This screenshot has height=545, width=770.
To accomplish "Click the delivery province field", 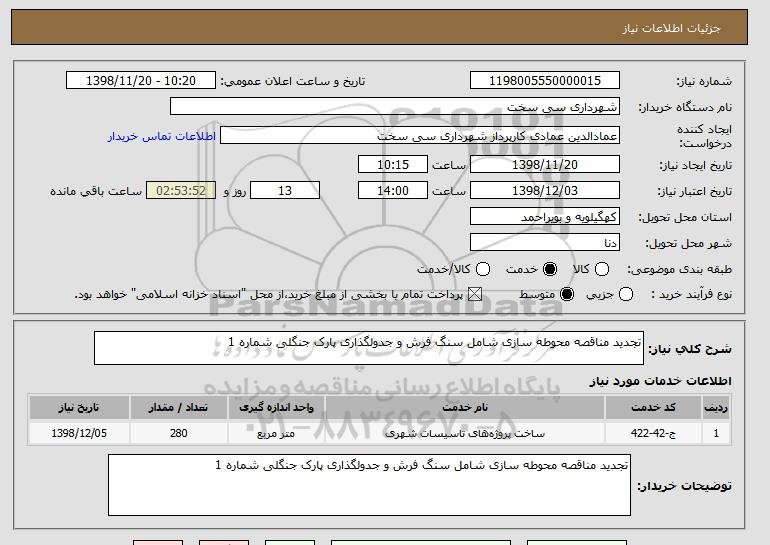I will coord(545,217).
